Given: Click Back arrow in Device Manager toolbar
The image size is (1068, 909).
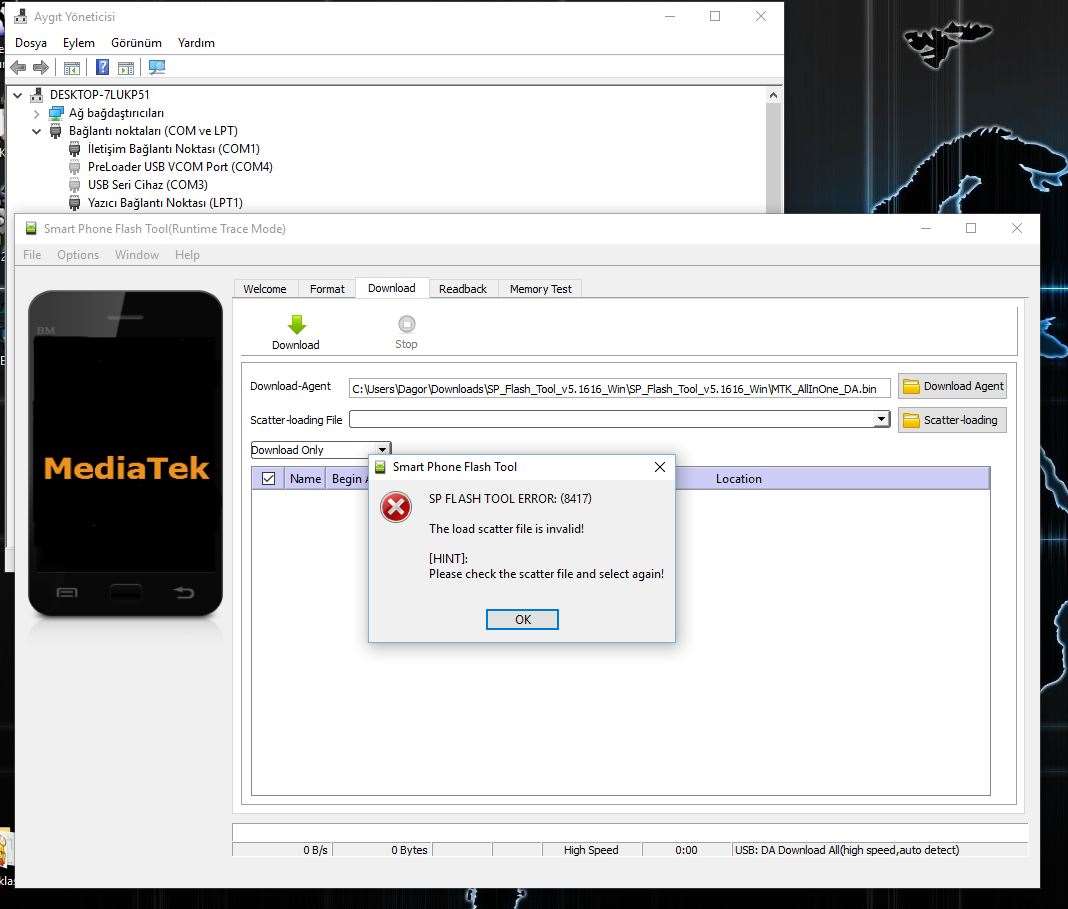Looking at the screenshot, I should click(18, 67).
